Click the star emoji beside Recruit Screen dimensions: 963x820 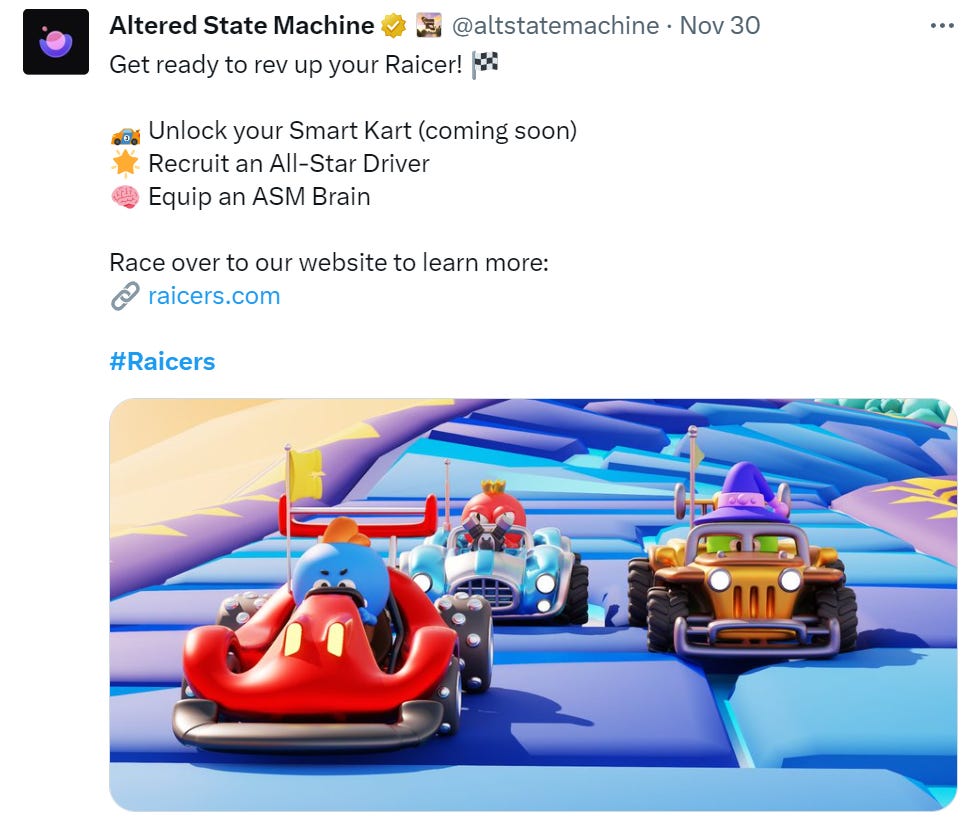(x=125, y=163)
